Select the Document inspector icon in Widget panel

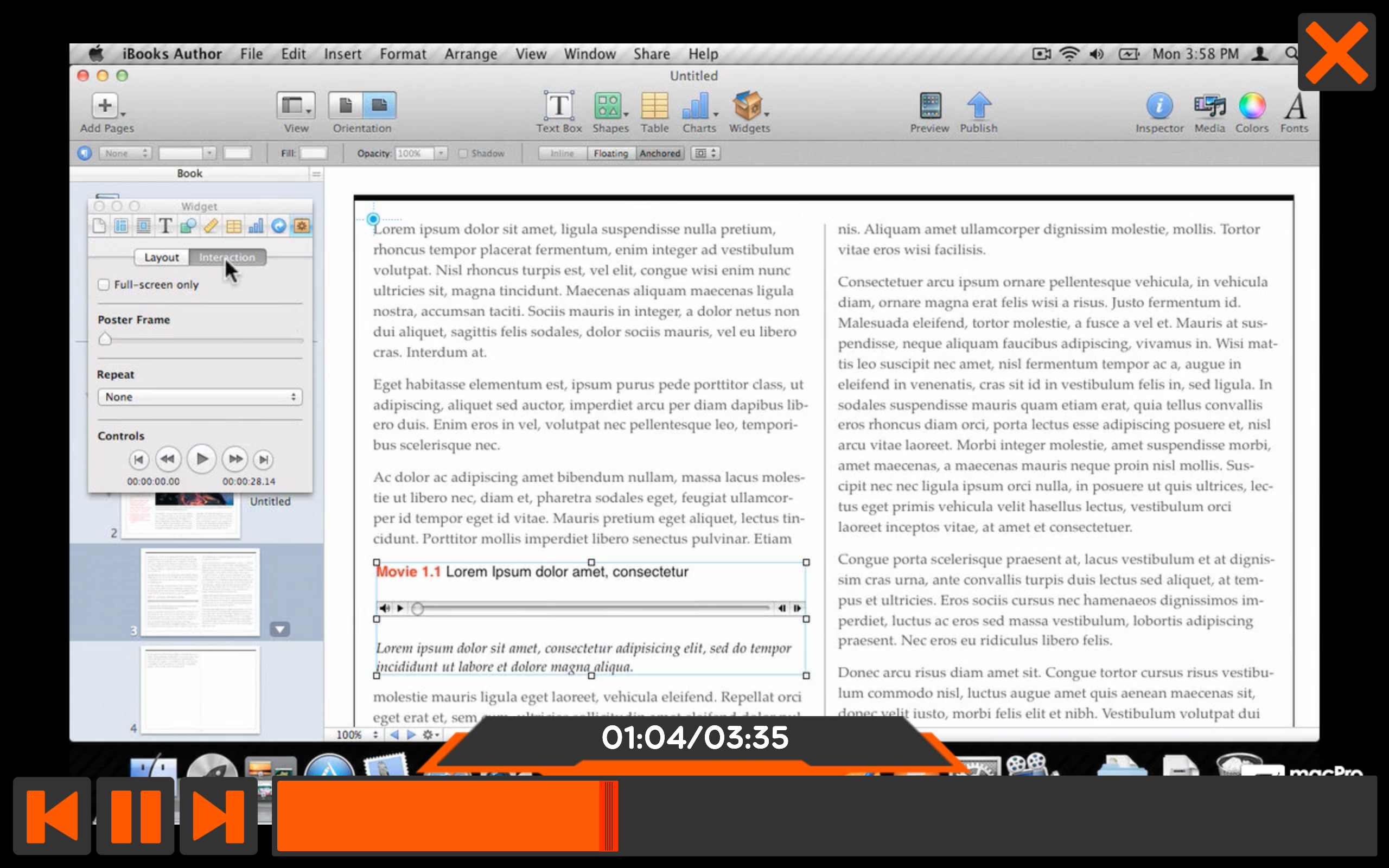(99, 226)
